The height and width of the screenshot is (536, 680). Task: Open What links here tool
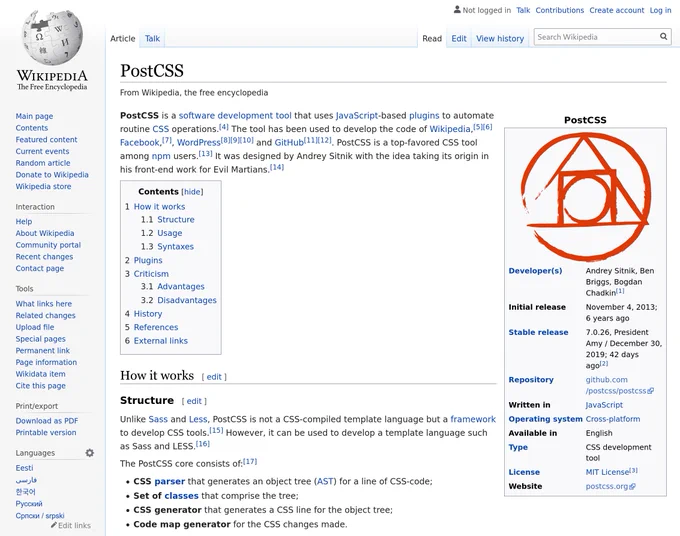tap(44, 304)
